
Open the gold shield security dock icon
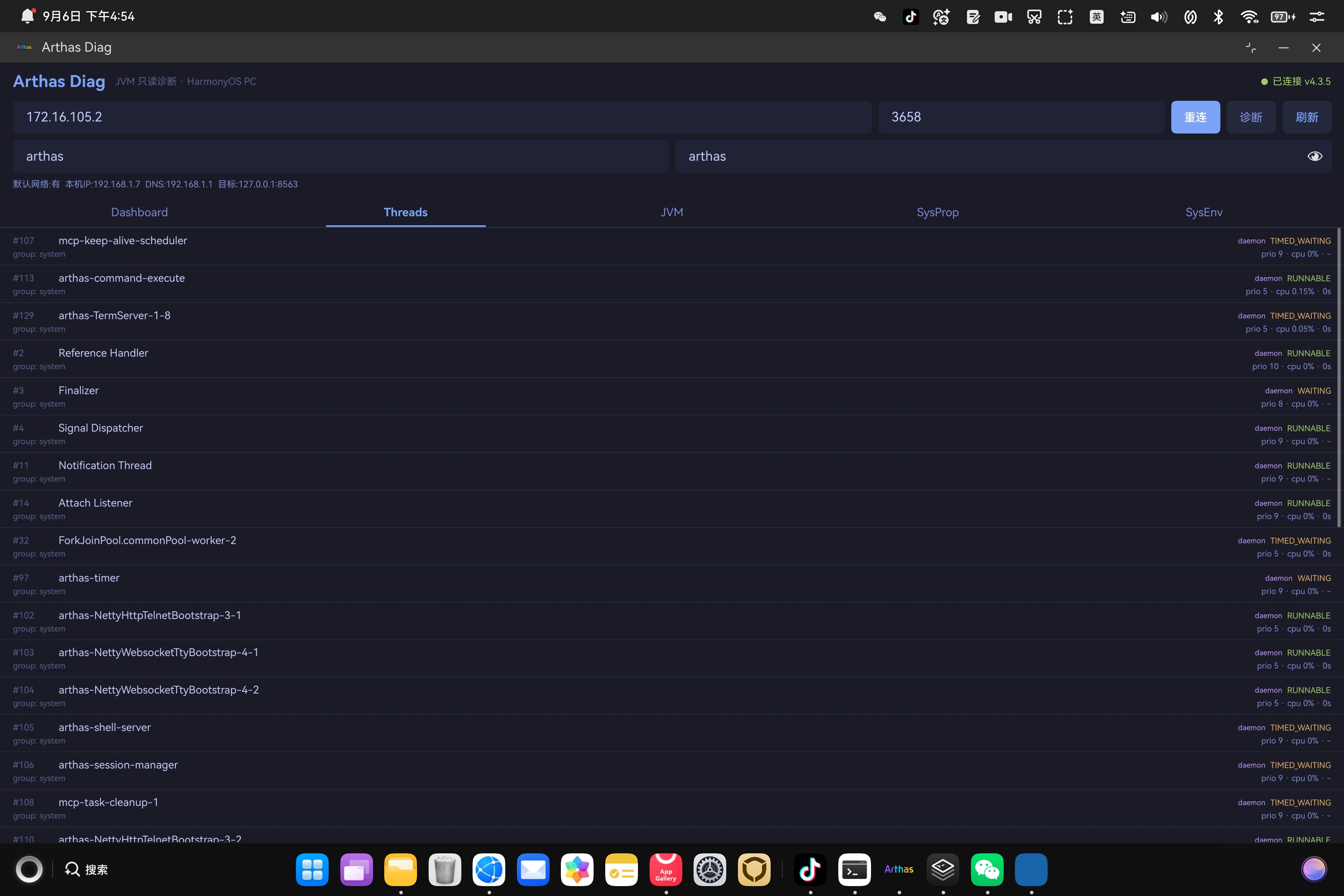(754, 870)
